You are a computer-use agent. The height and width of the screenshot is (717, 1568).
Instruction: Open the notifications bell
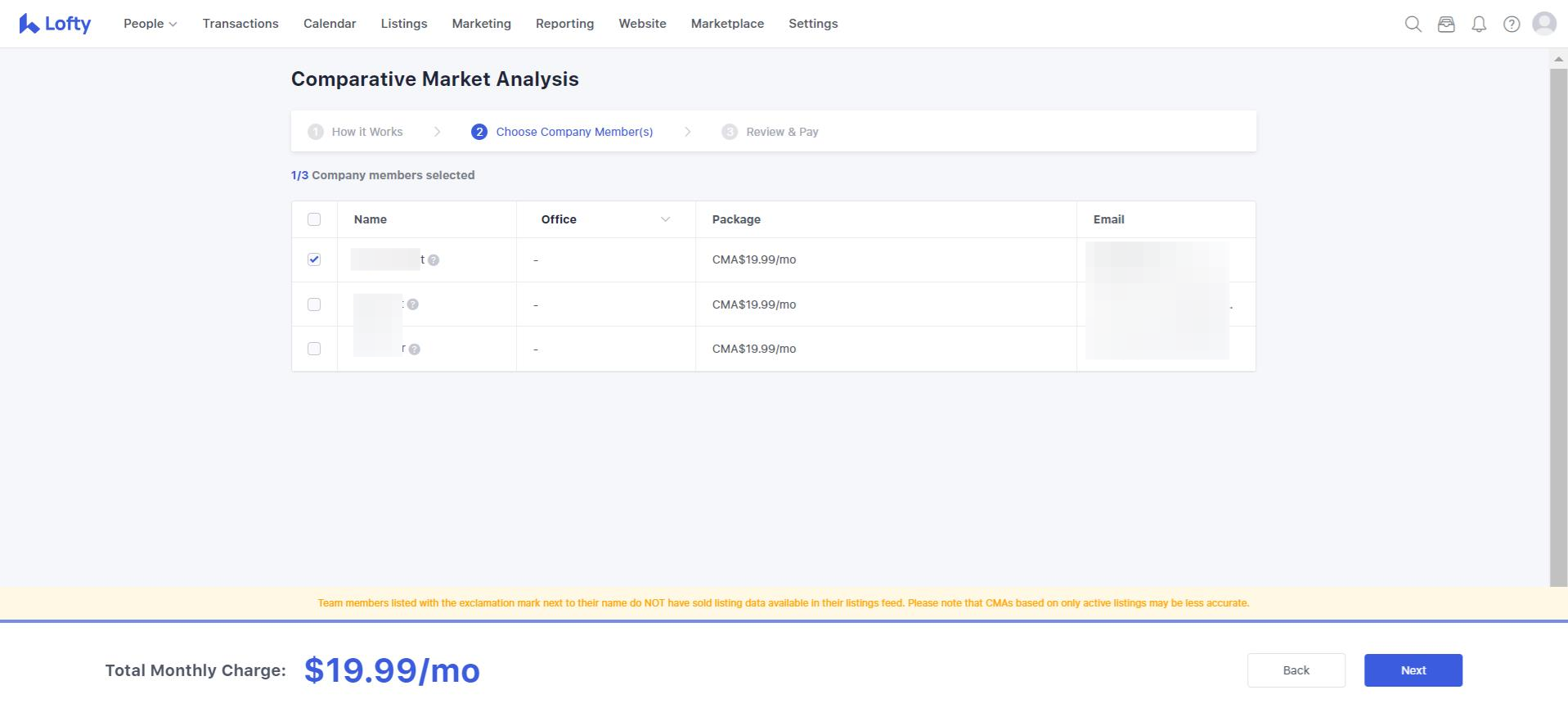click(1479, 25)
